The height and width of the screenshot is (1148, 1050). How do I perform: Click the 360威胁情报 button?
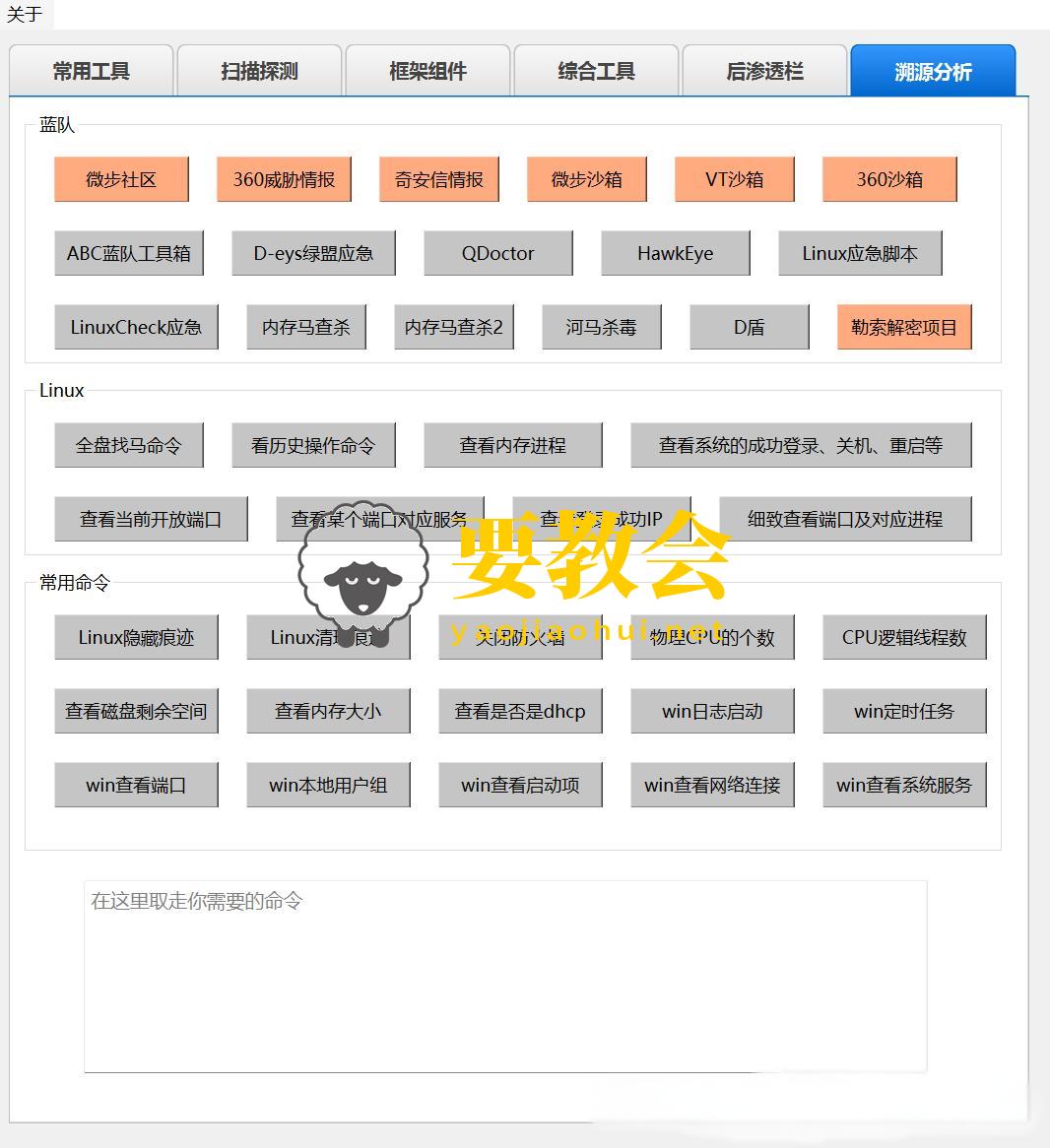pyautogui.click(x=284, y=179)
